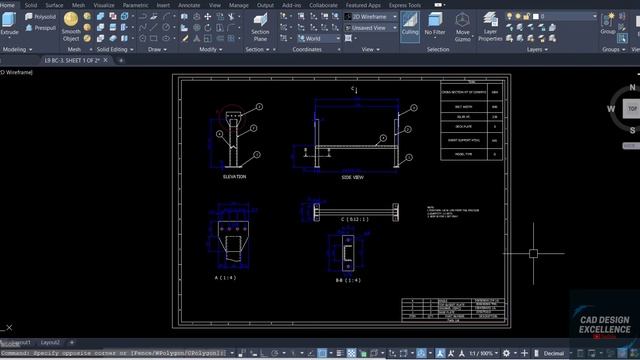
Task: Select the Trim scissors tool
Action: [x=231, y=17]
